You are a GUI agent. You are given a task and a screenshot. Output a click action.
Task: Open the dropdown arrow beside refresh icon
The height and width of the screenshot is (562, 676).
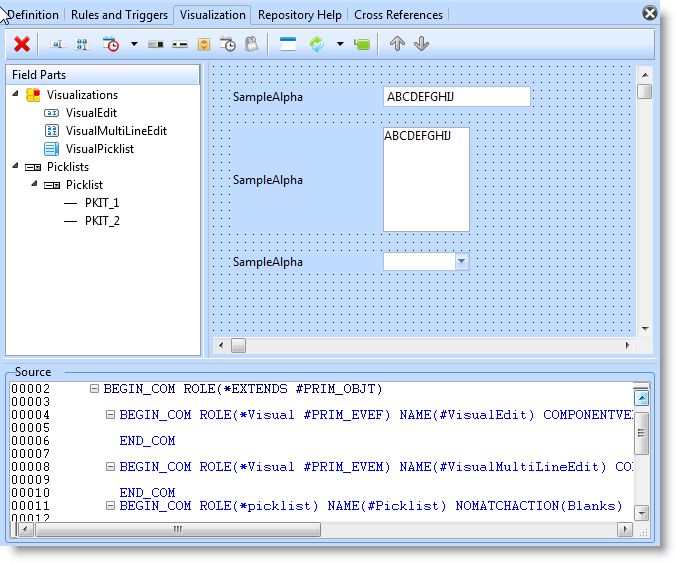[x=340, y=44]
